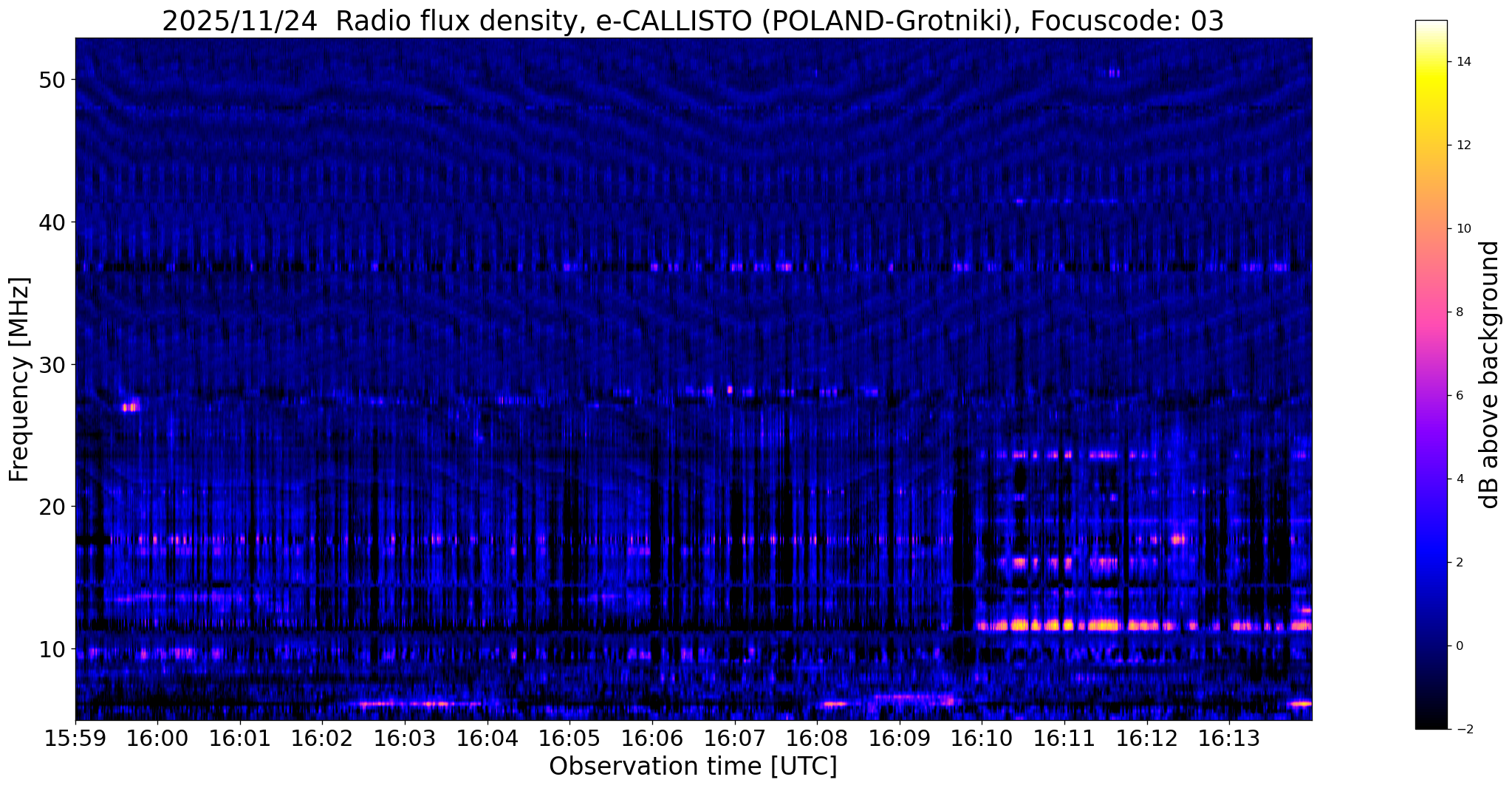
Task: Click the 16:02 time tick label
Action: point(322,738)
